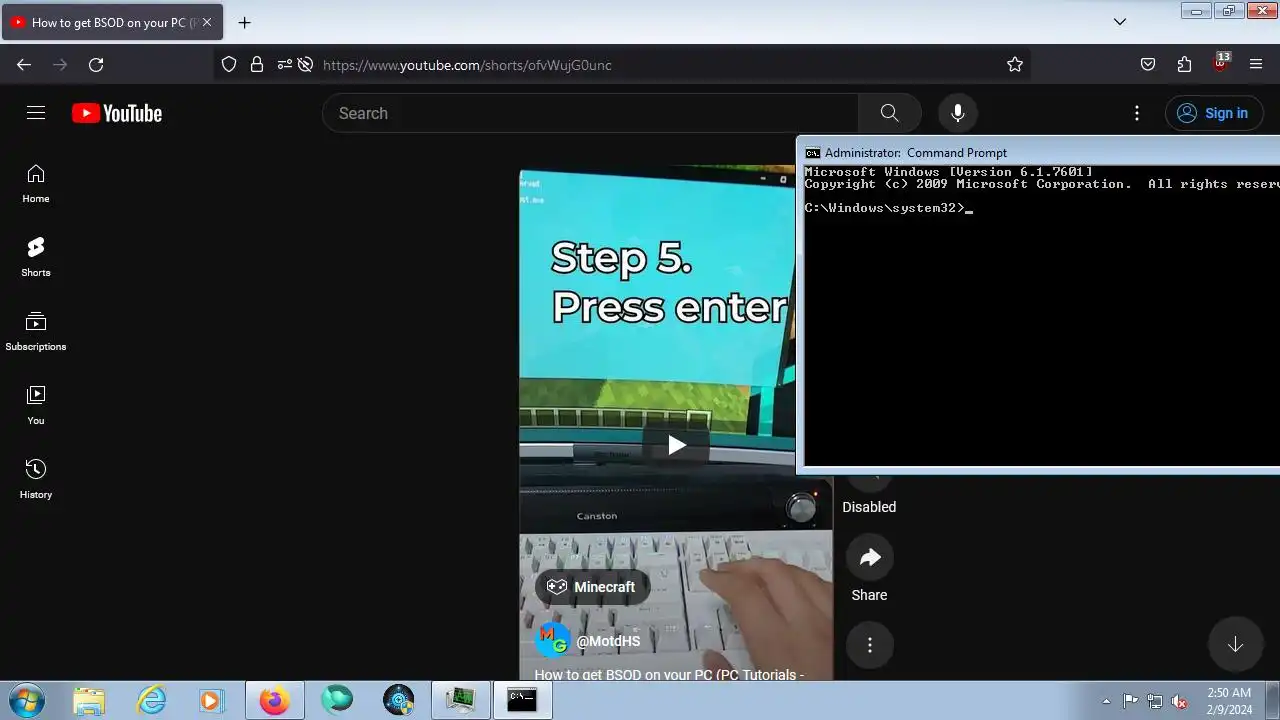This screenshot has height=720, width=1280.
Task: Click inside the Command Prompt console area
Action: 1042,315
